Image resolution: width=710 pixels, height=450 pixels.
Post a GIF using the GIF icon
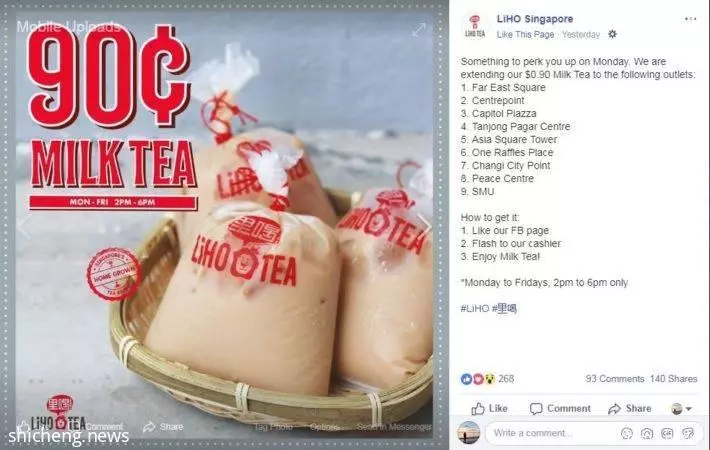[x=667, y=433]
